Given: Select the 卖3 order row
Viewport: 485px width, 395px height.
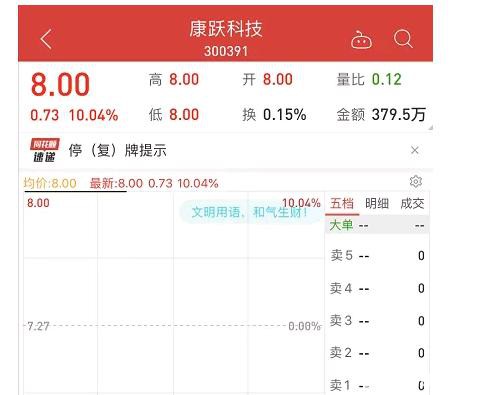Looking at the screenshot, I should point(377,321).
